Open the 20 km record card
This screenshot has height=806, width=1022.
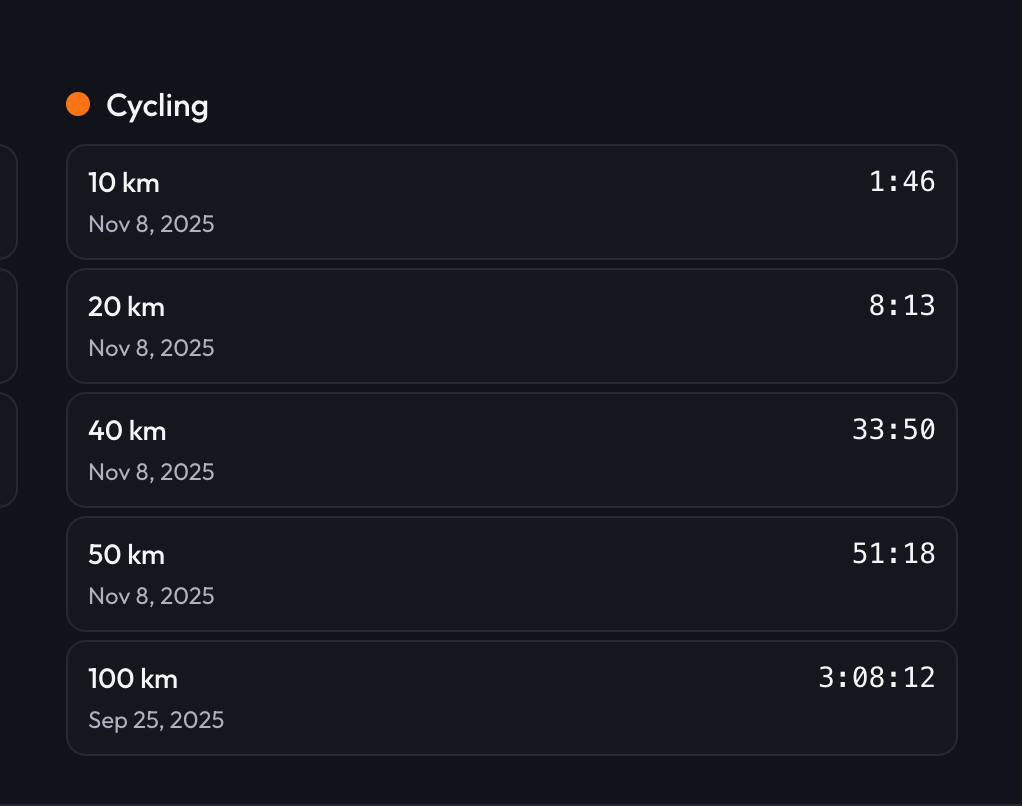tap(512, 326)
